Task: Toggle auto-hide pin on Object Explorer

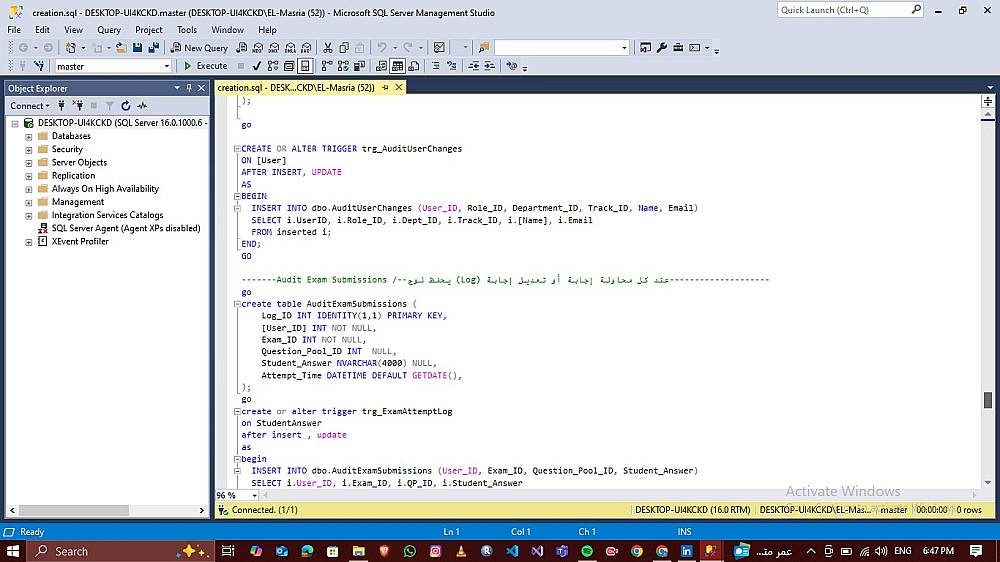Action: [x=190, y=88]
